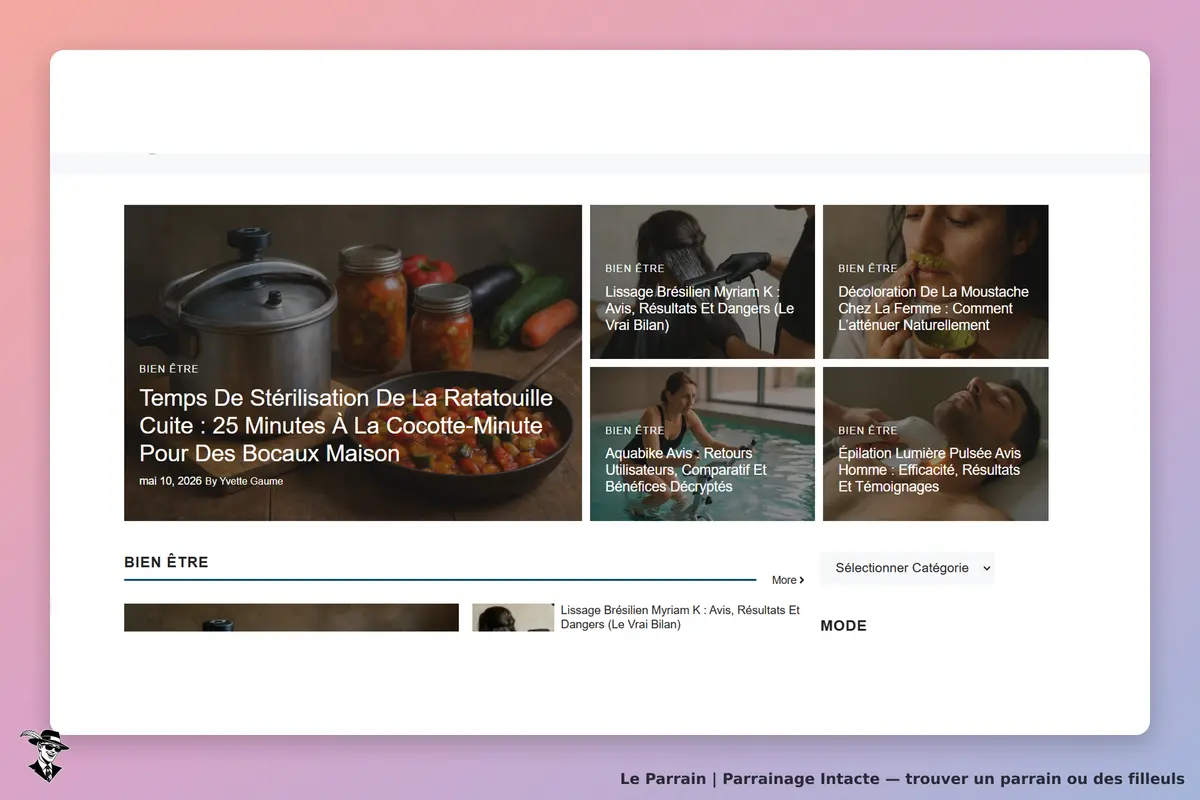The width and height of the screenshot is (1200, 800).
Task: Click author name Yvette Gaume
Action: click(x=251, y=481)
